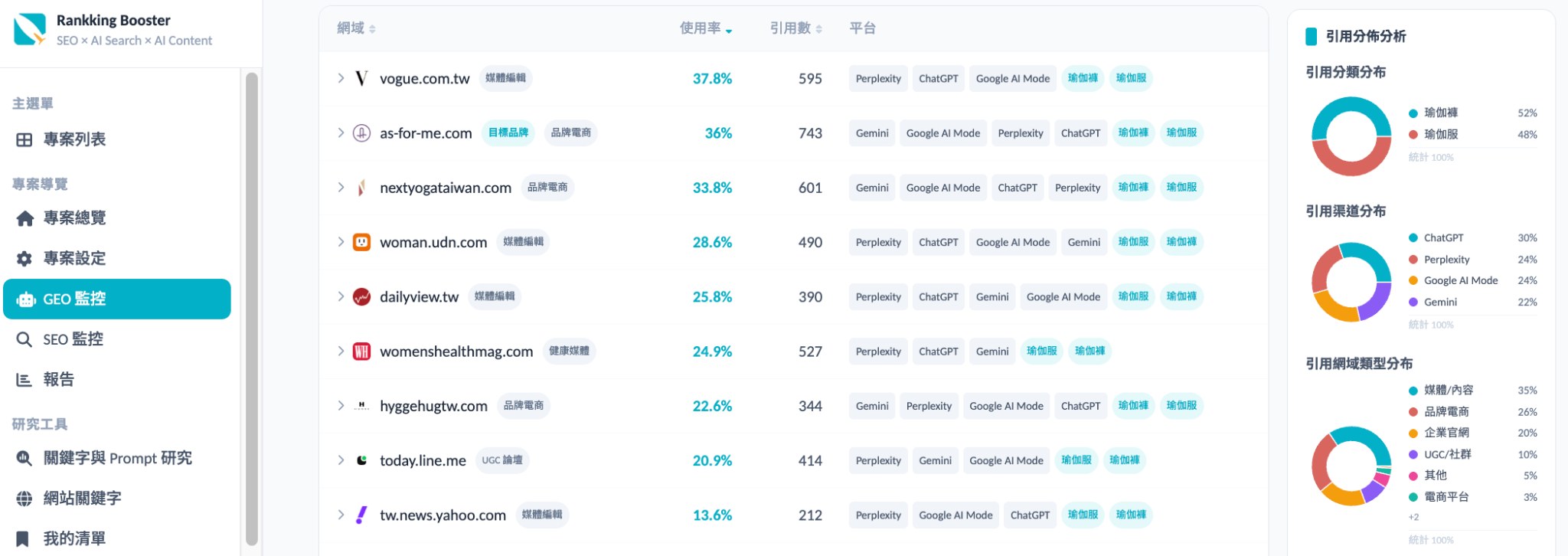Screen dimensions: 1568x556
Task: Expand the dailyview.tw row
Action: click(x=341, y=296)
